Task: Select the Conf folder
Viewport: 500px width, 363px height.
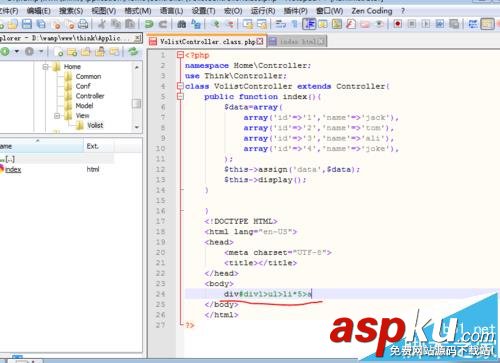Action: [x=83, y=86]
